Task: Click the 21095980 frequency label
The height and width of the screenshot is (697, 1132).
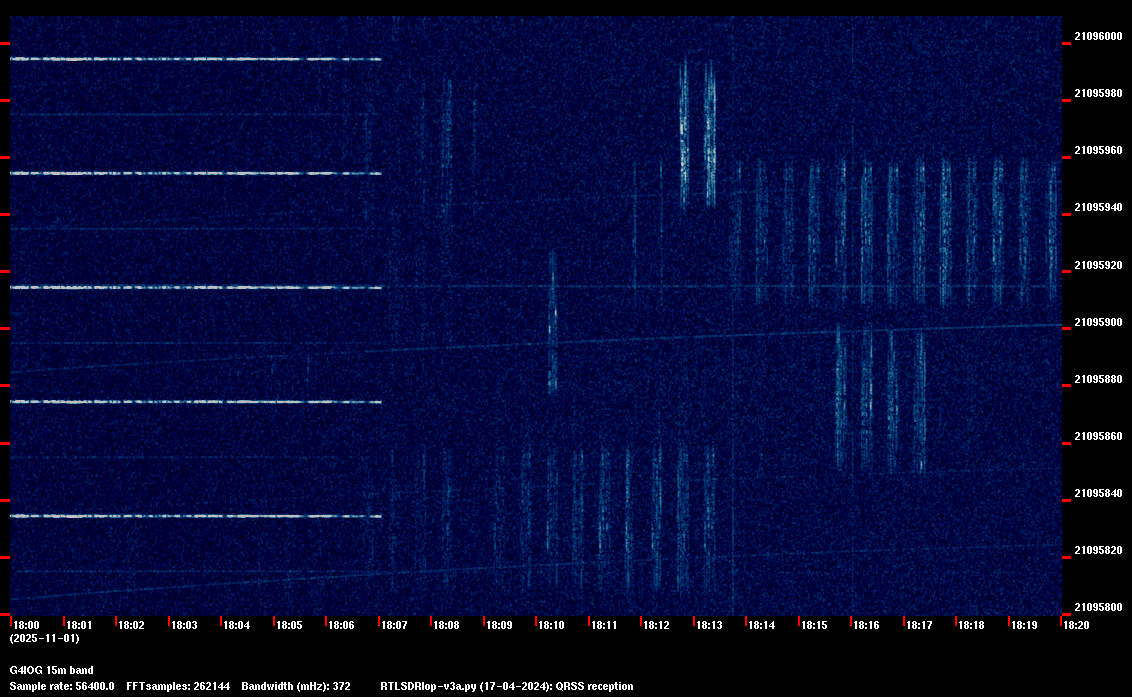Action: (x=1098, y=93)
